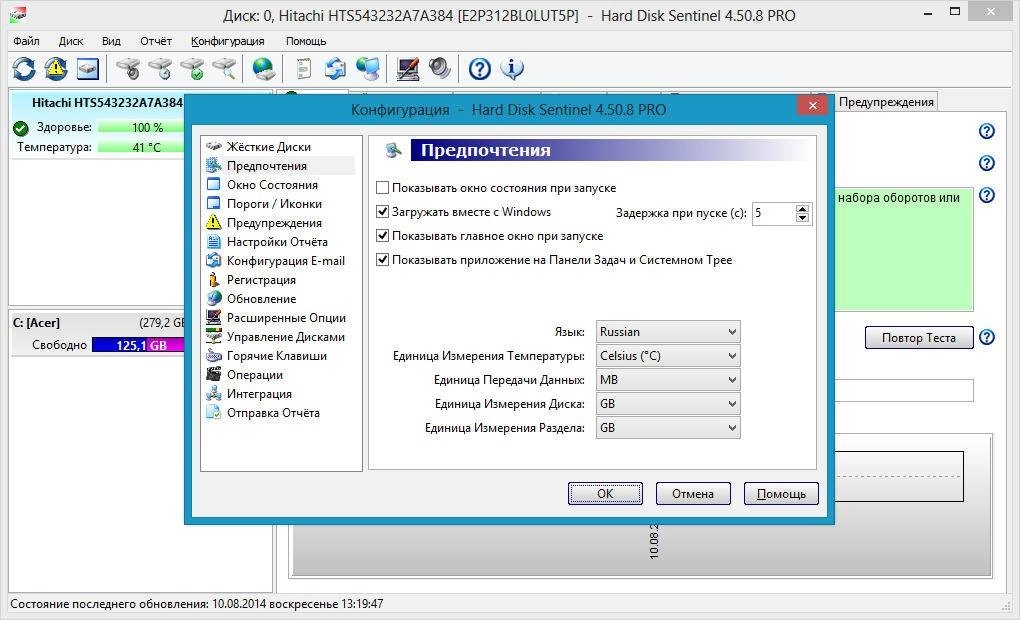The width and height of the screenshot is (1020, 620).
Task: Click the Refresh toolbar icon
Action: (24, 68)
